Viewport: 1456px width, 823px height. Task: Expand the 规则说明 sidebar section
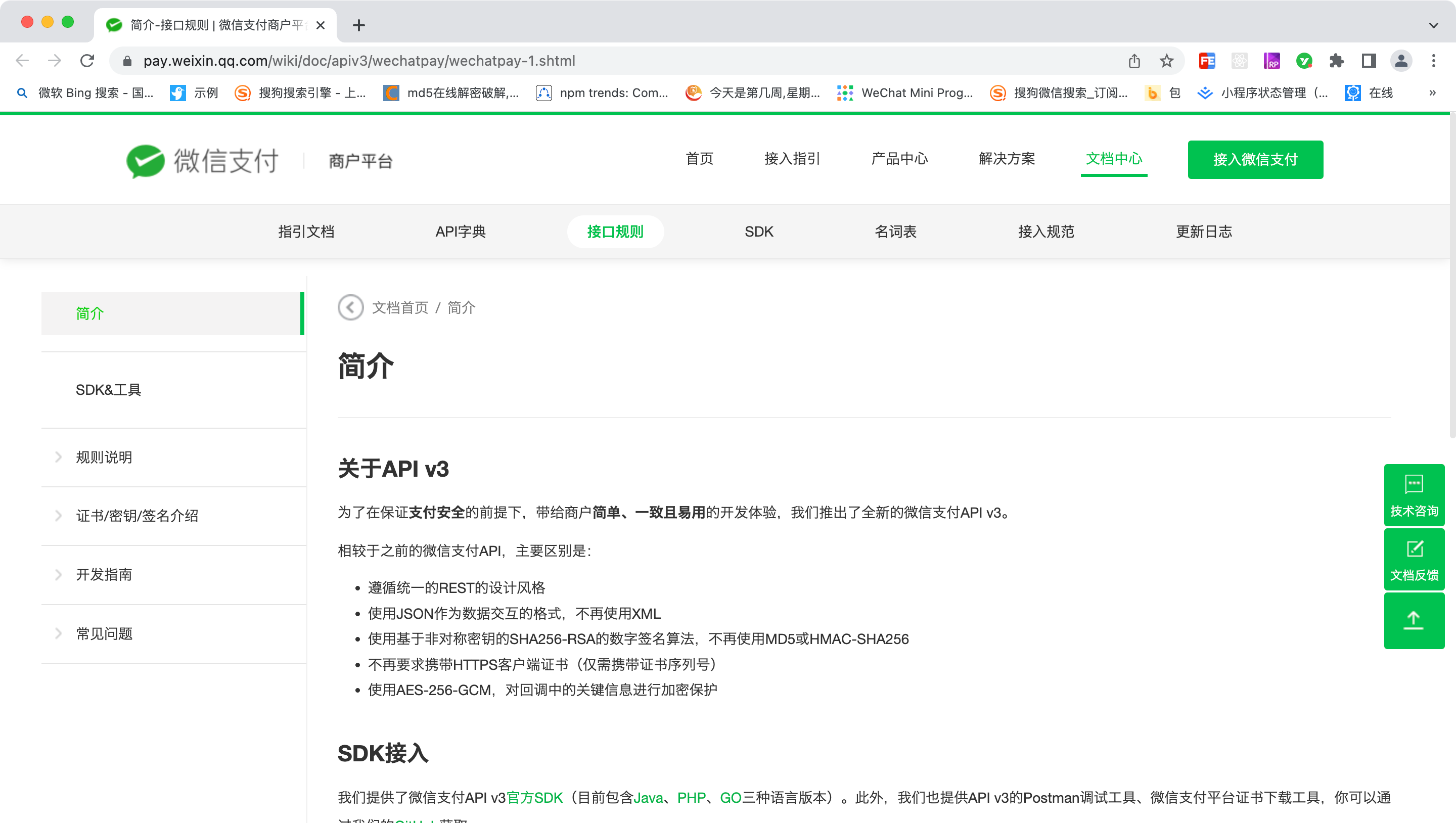click(104, 458)
